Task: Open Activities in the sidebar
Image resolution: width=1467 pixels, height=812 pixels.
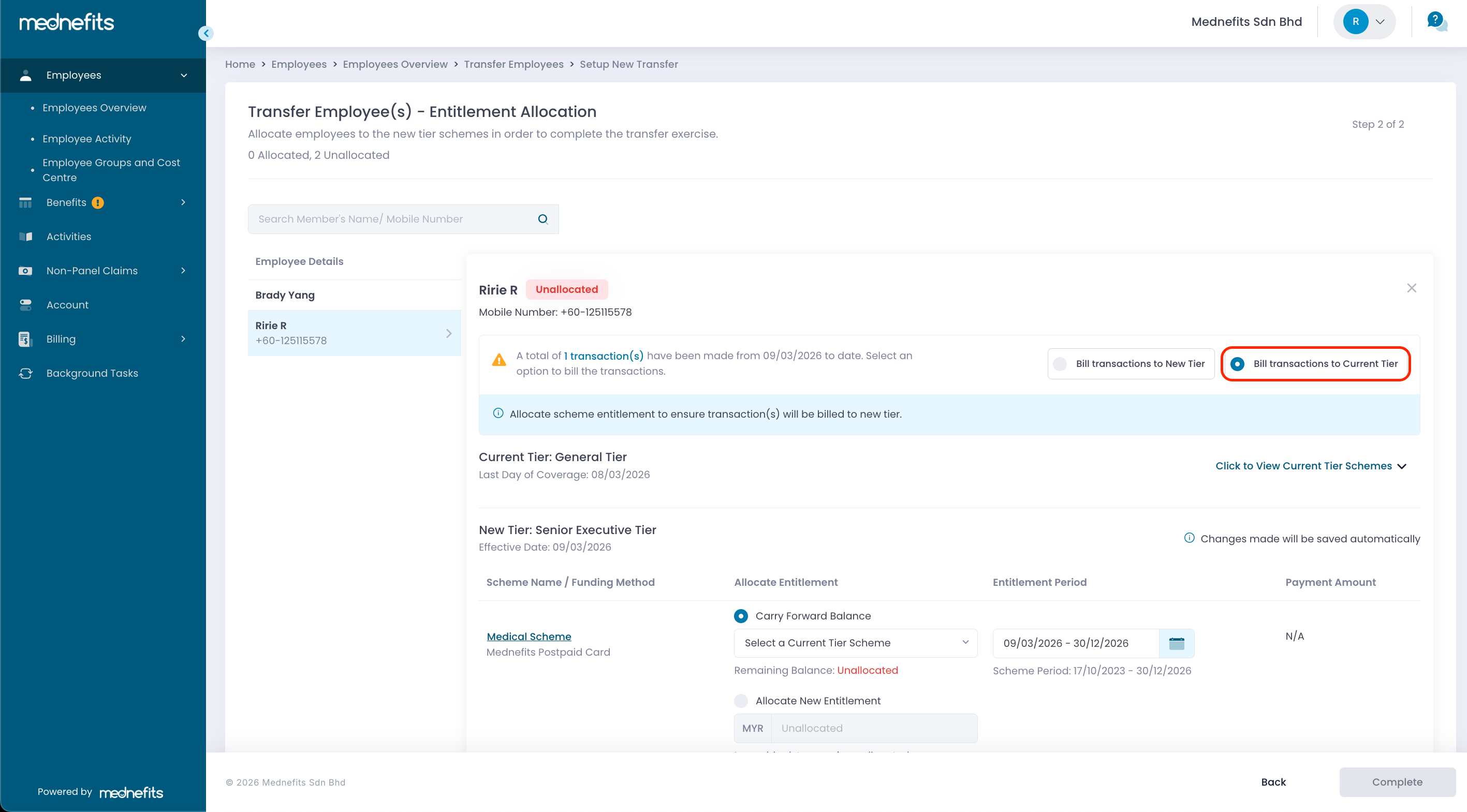Action: [x=68, y=237]
